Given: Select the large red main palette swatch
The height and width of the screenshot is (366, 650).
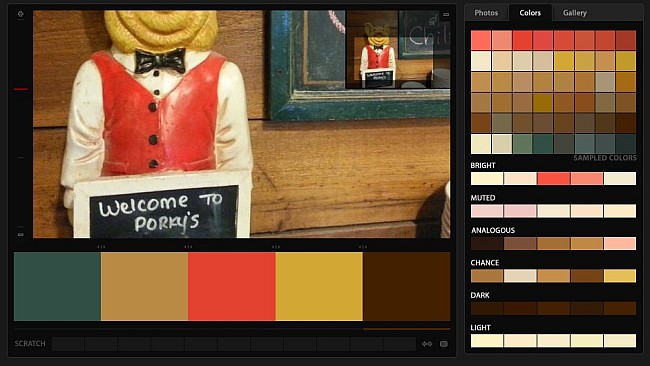Looking at the screenshot, I should (x=232, y=286).
